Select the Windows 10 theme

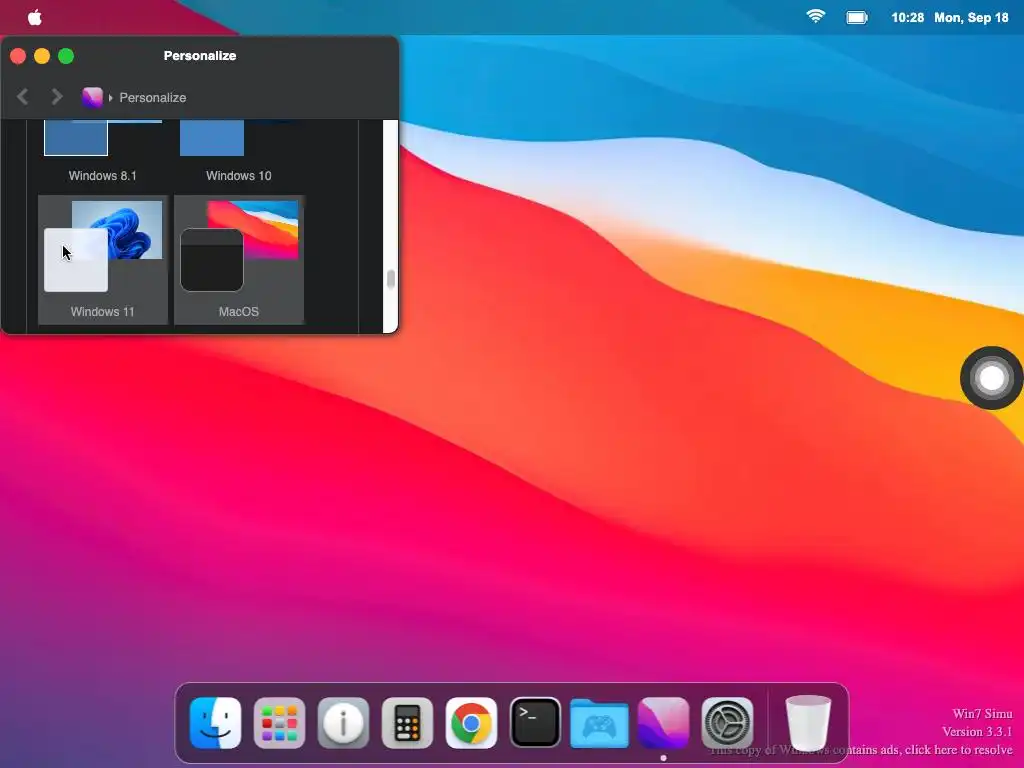pyautogui.click(x=239, y=153)
